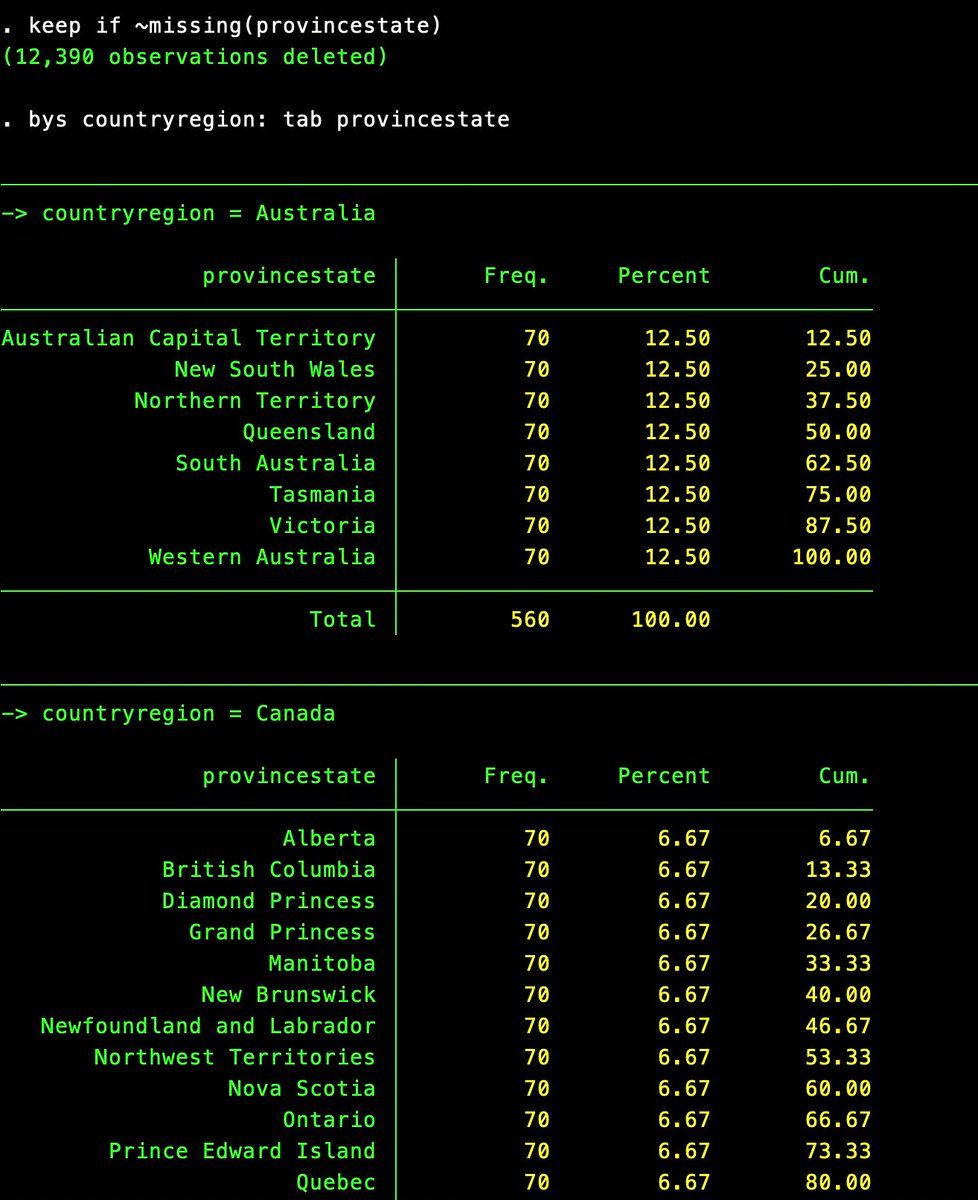Click the '12,390 observations deleted' message

(194, 57)
